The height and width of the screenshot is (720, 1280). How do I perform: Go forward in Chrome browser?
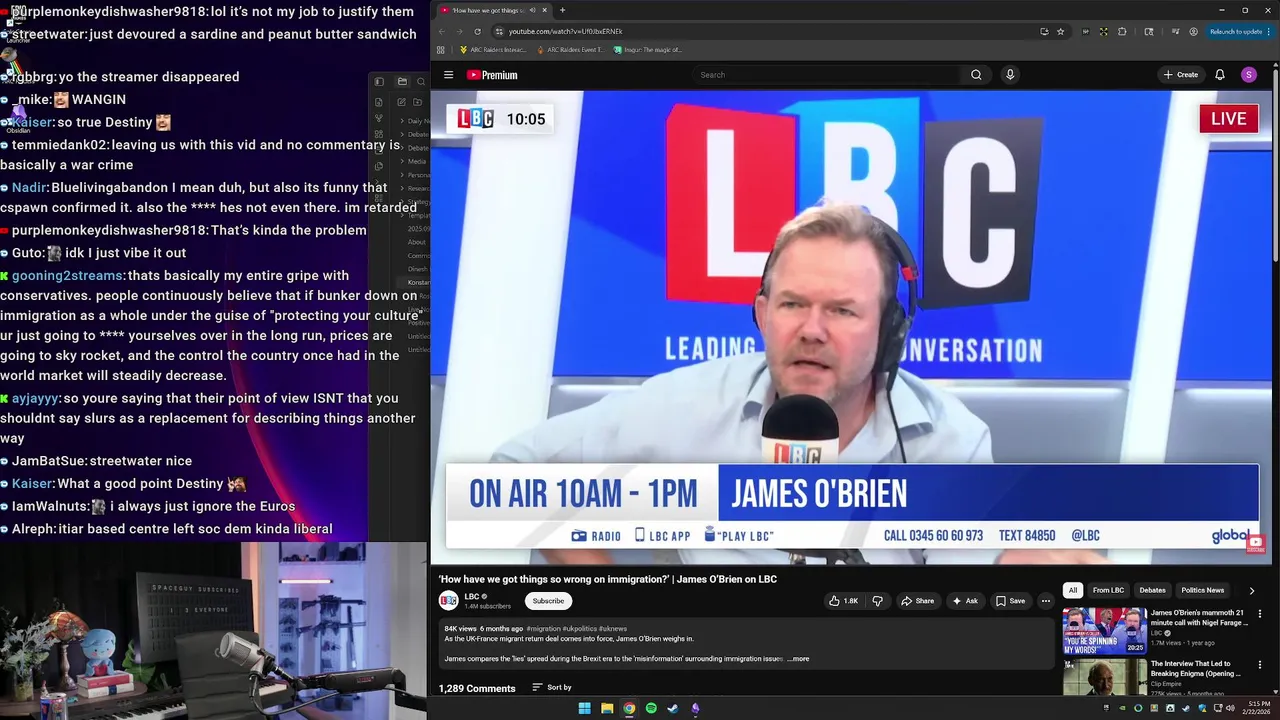459,31
